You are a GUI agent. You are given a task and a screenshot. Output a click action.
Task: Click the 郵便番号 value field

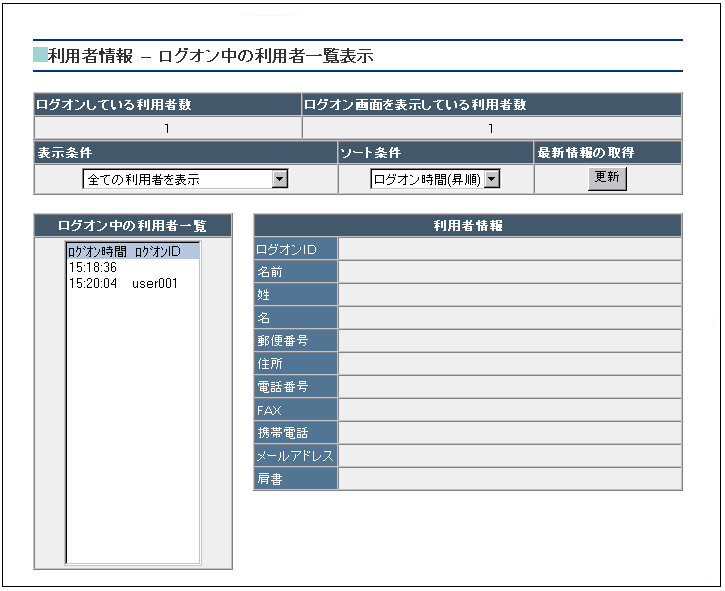509,341
